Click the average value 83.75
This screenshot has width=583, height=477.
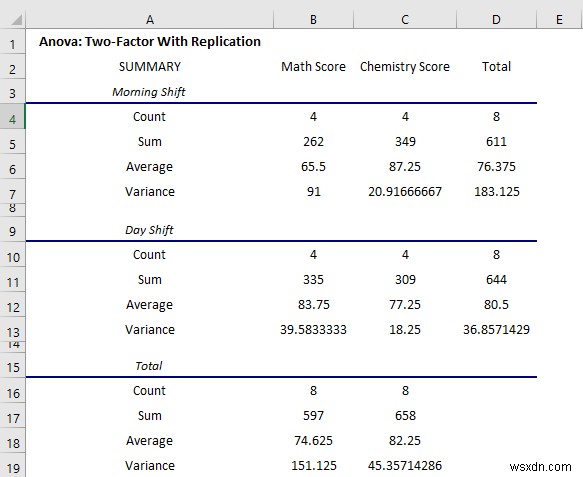coord(313,304)
